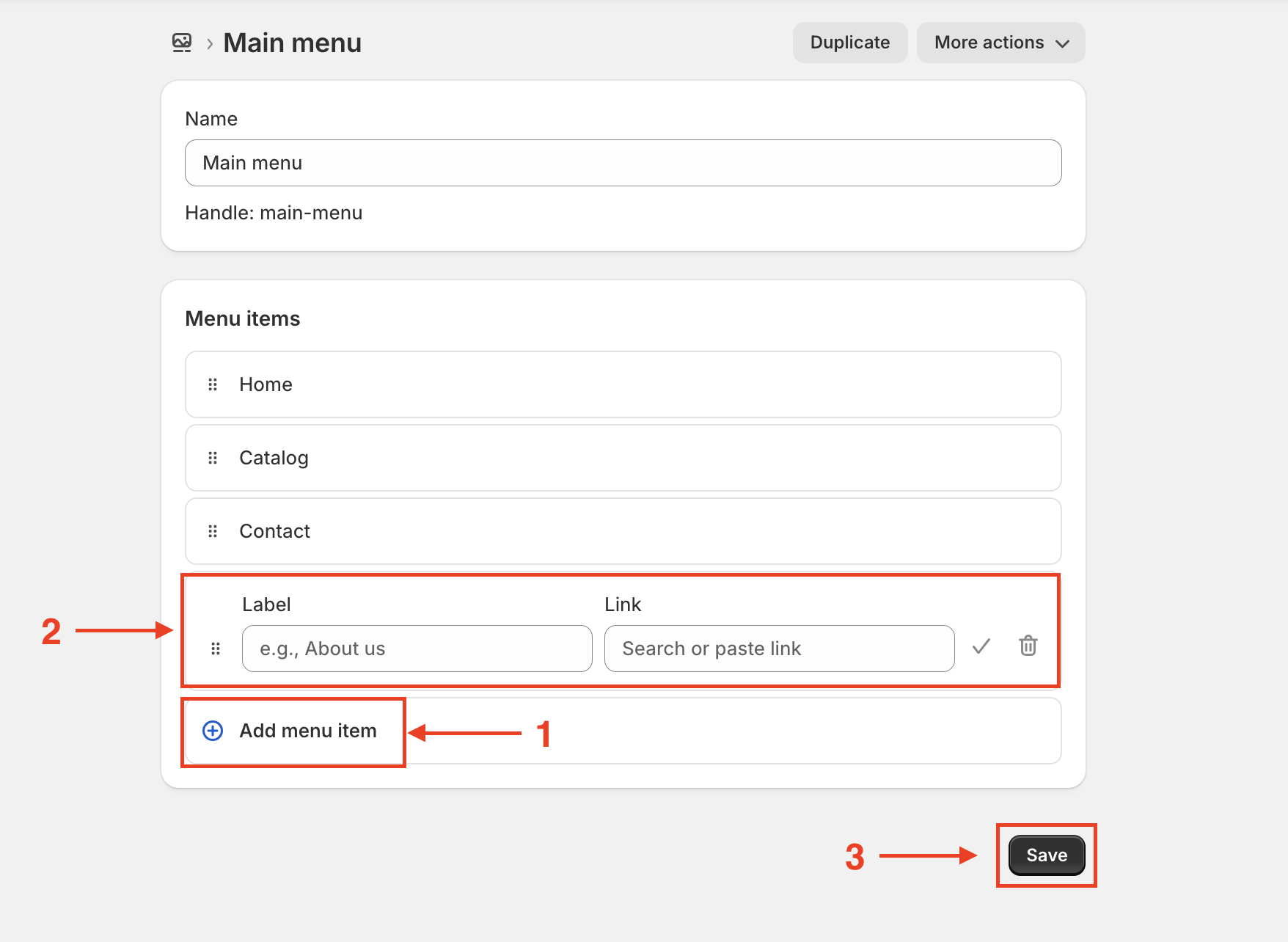Save the menu changes

click(x=1046, y=855)
